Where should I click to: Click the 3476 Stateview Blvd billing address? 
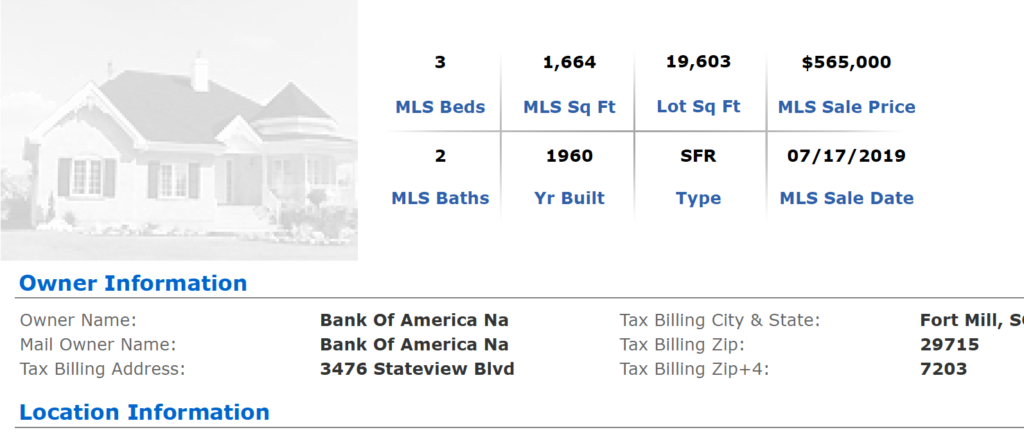click(x=417, y=369)
